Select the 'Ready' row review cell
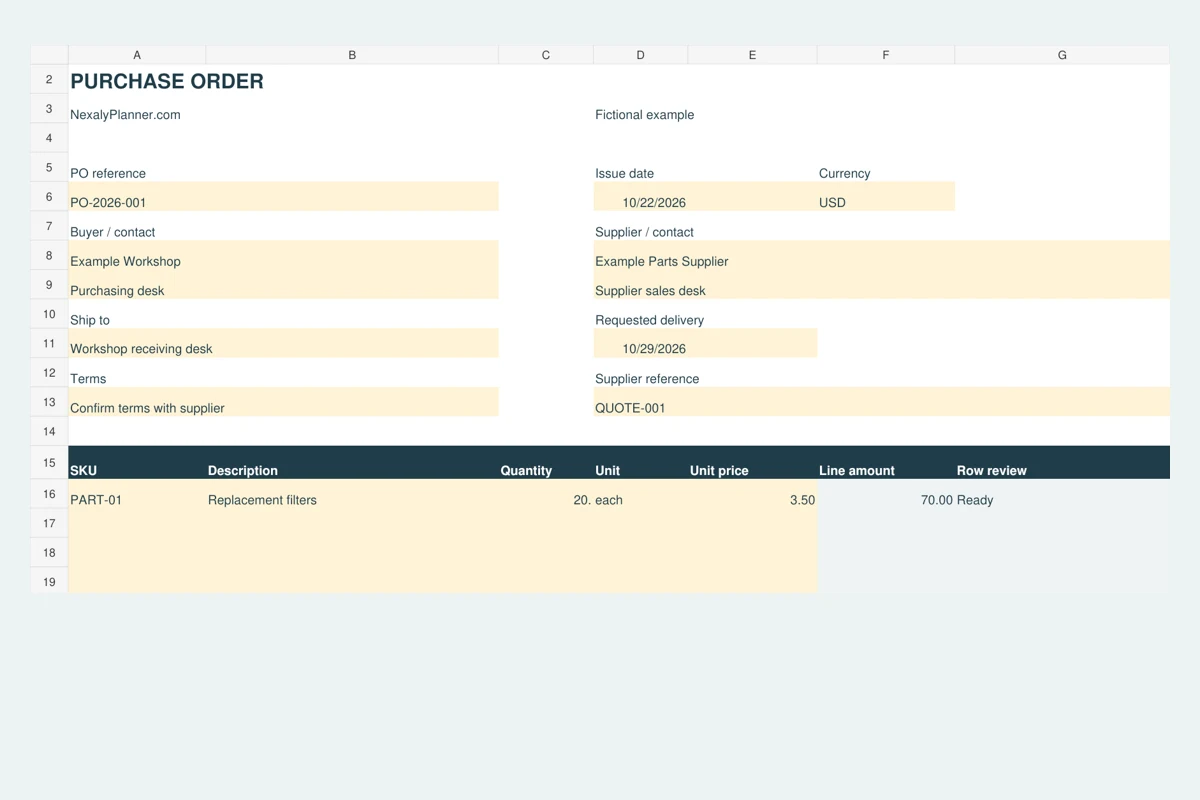The image size is (1200, 800). pos(1062,494)
